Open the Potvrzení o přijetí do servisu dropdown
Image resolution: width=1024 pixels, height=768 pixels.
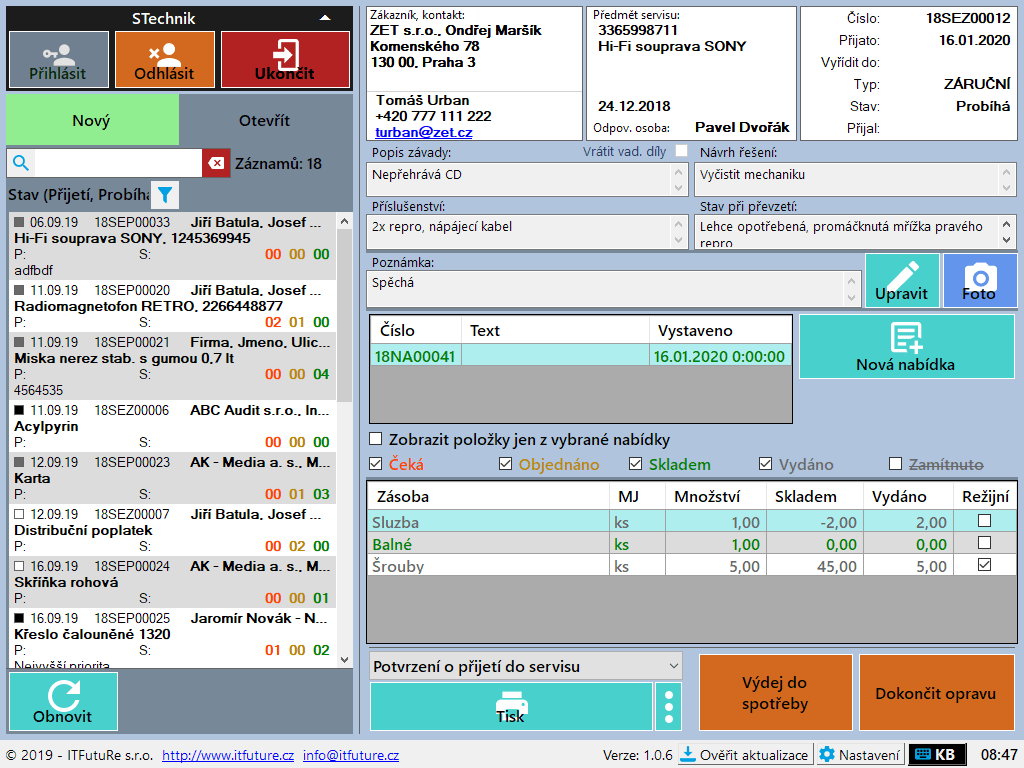click(x=526, y=666)
